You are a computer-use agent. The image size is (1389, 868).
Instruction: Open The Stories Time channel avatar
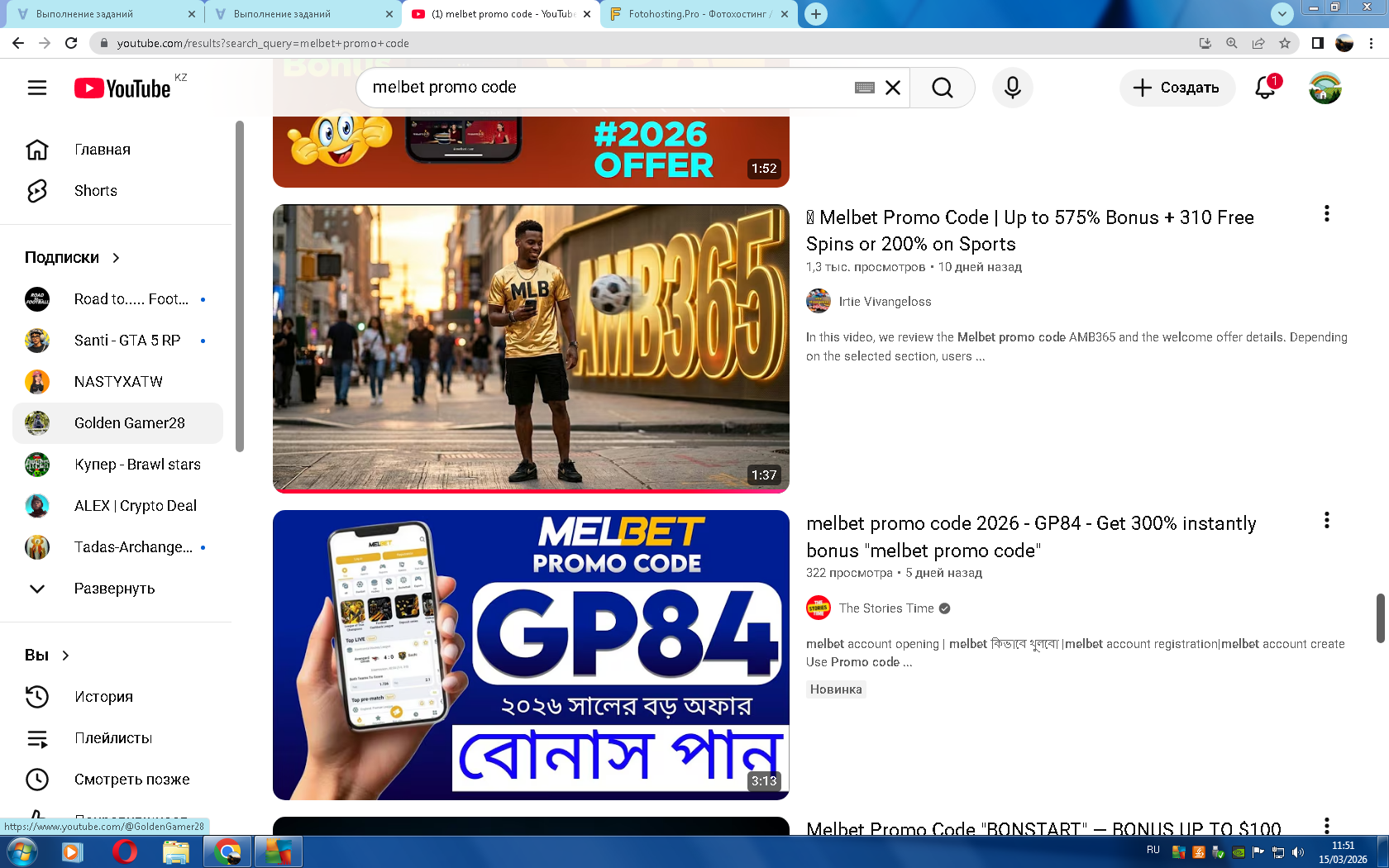[819, 608]
